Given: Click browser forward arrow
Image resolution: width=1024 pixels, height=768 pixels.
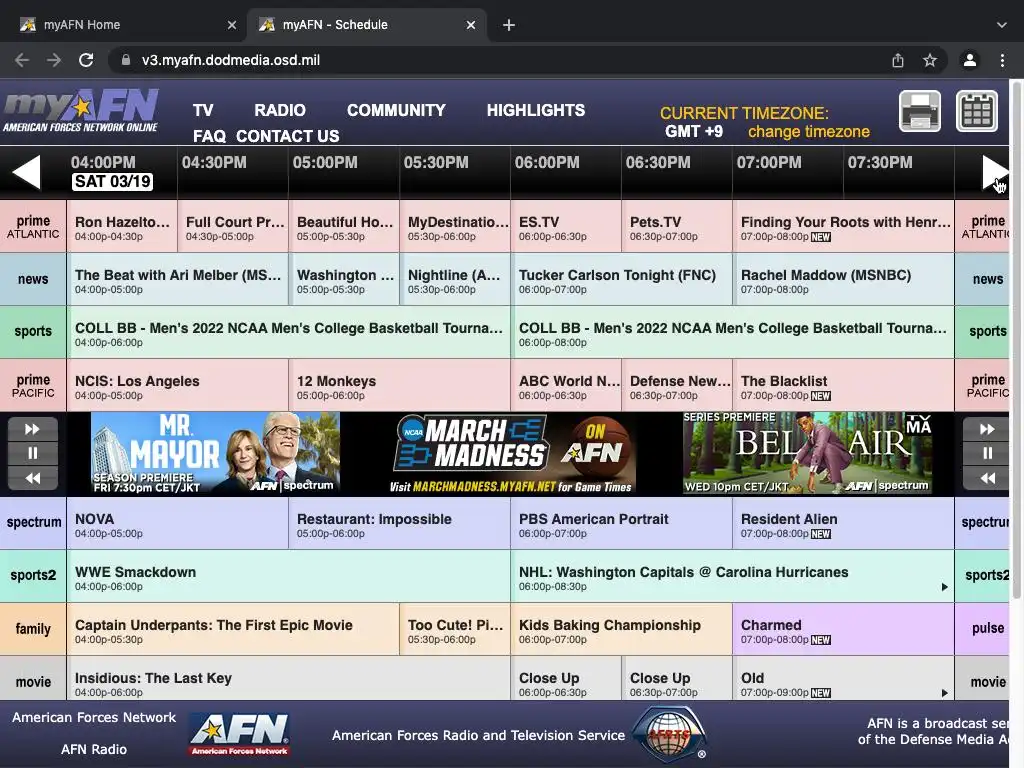Looking at the screenshot, I should pos(54,60).
